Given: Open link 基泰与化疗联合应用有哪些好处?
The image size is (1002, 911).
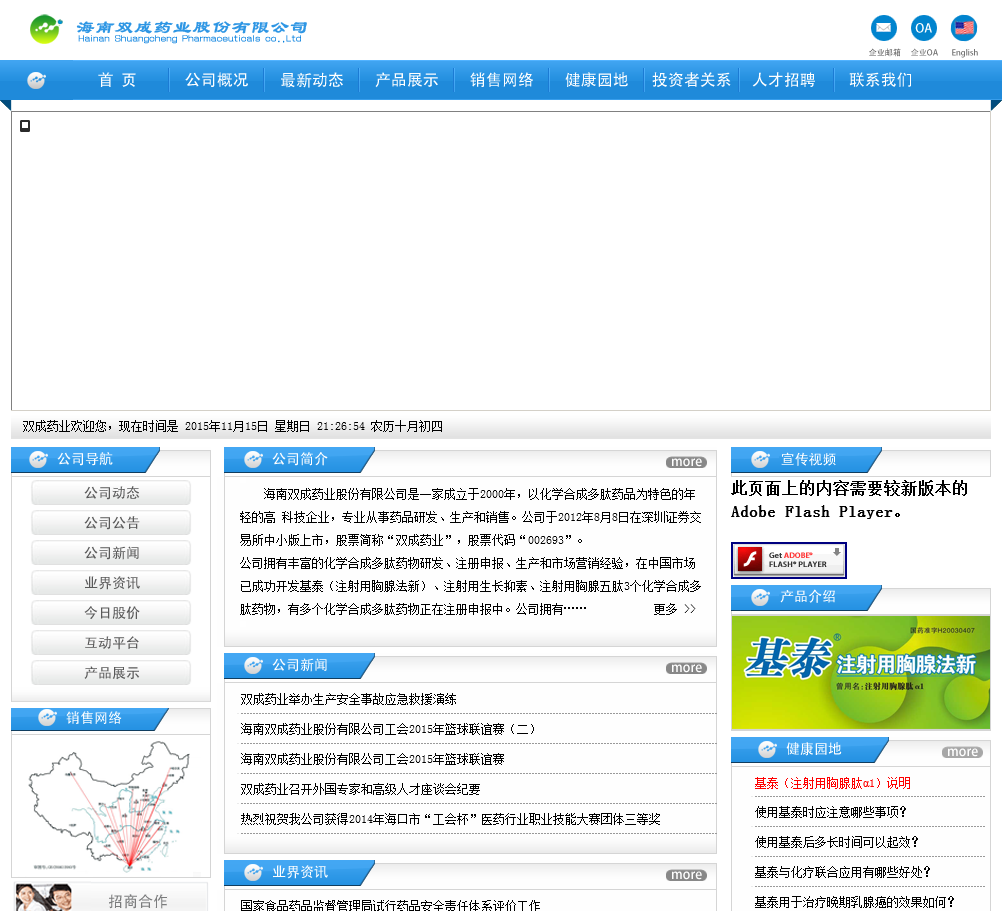Looking at the screenshot, I should tap(843, 873).
